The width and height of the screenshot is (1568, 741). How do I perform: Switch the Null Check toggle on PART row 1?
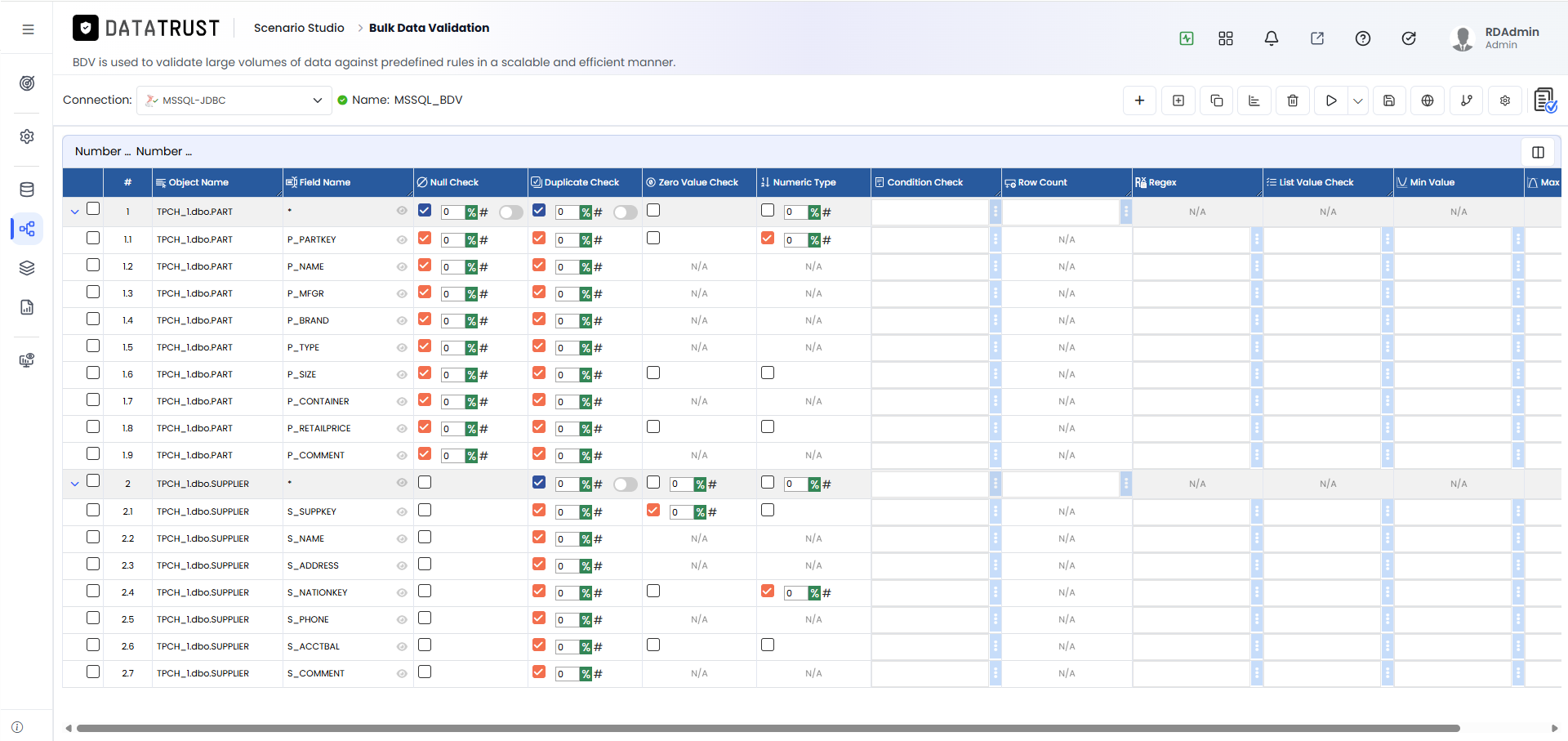pos(511,212)
